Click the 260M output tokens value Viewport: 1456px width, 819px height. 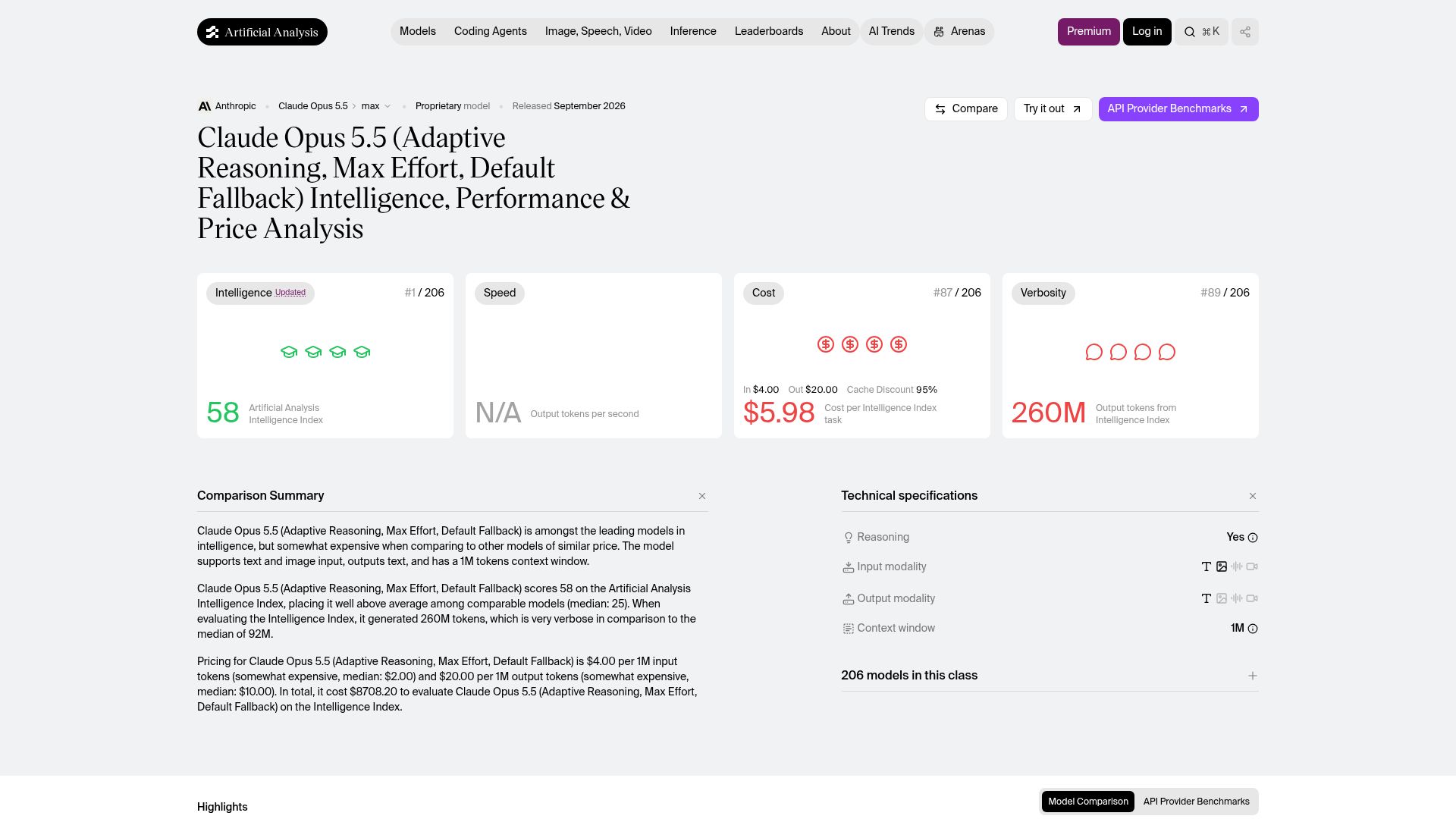1049,413
